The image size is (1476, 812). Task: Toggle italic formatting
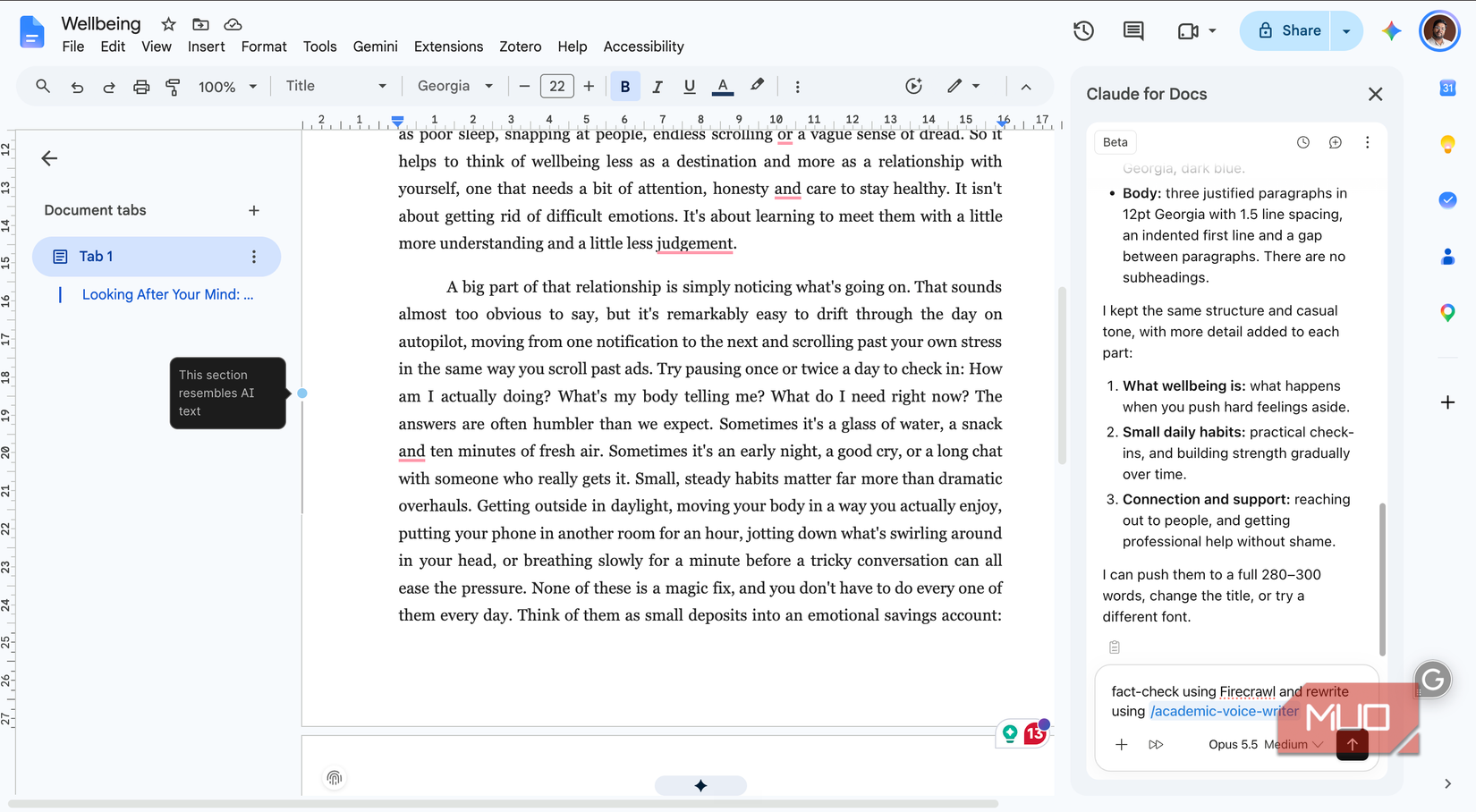point(657,87)
